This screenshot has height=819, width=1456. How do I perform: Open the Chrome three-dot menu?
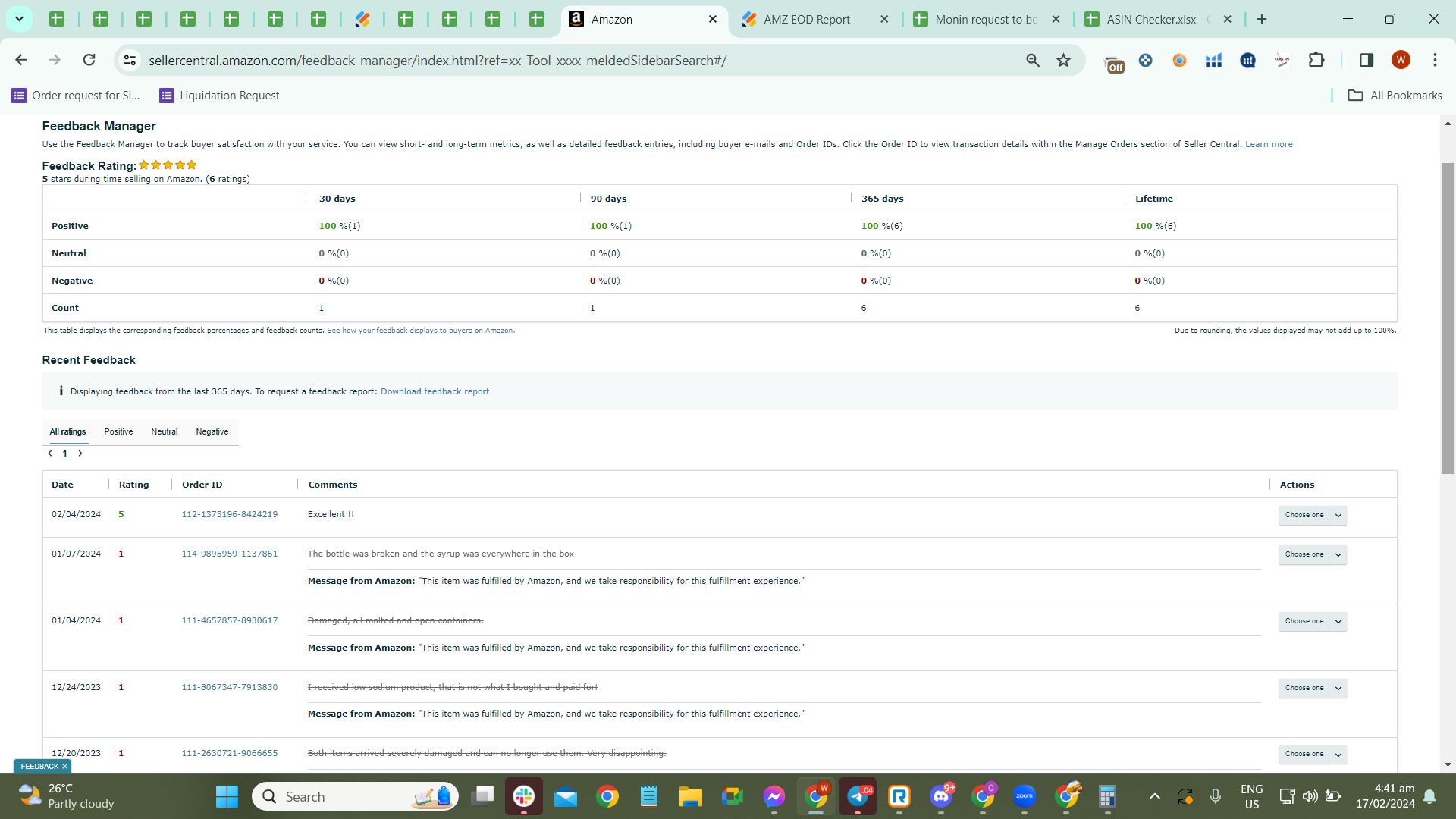pos(1435,60)
